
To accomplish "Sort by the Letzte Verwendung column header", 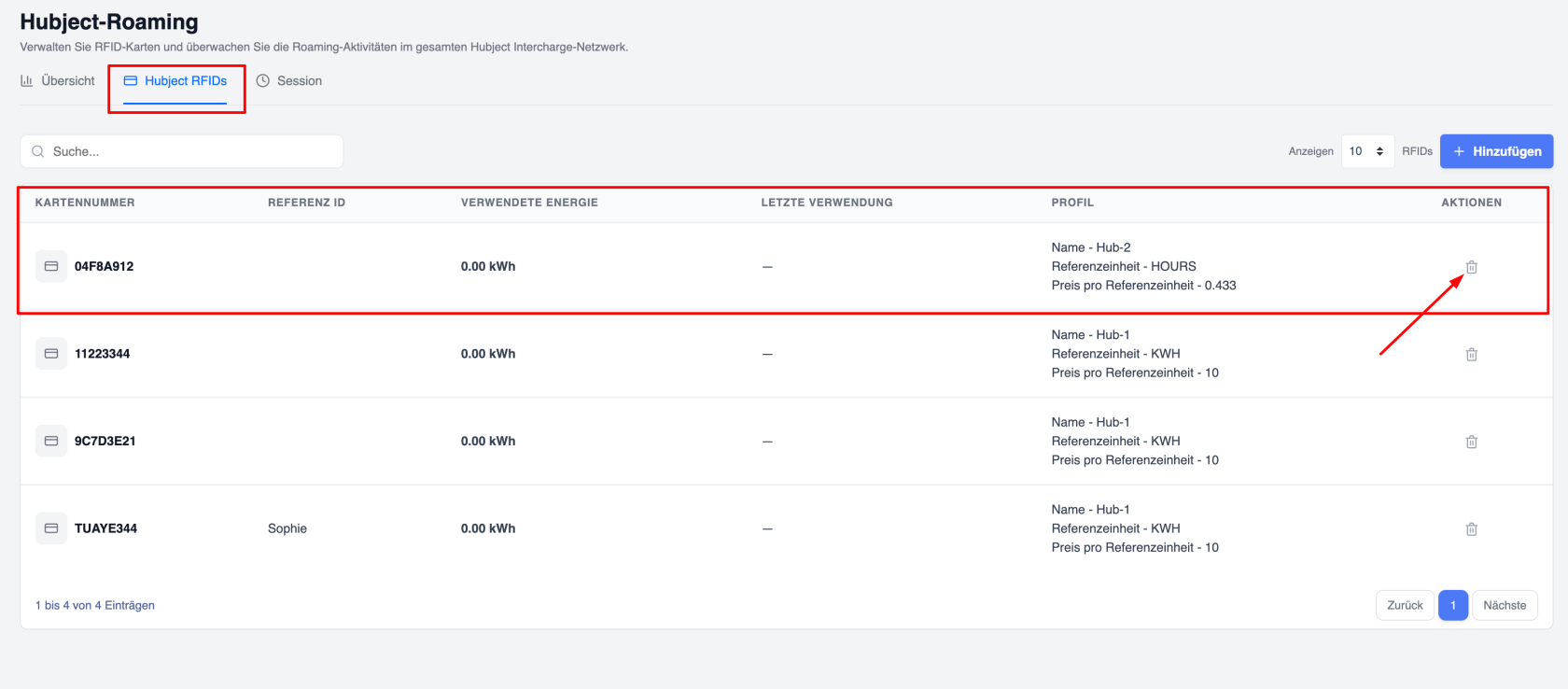I will pyautogui.click(x=827, y=203).
